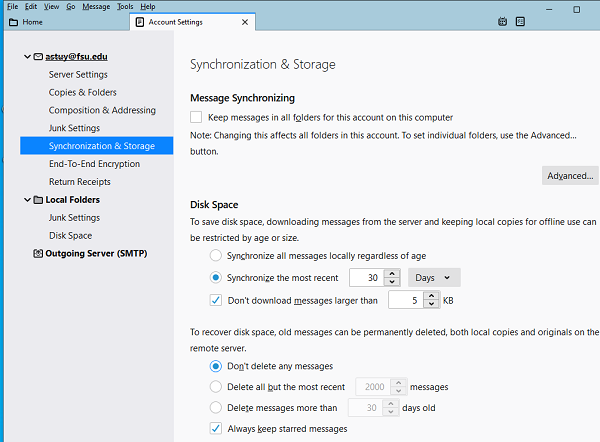Open Disk Space under Local Folders

(x=70, y=235)
